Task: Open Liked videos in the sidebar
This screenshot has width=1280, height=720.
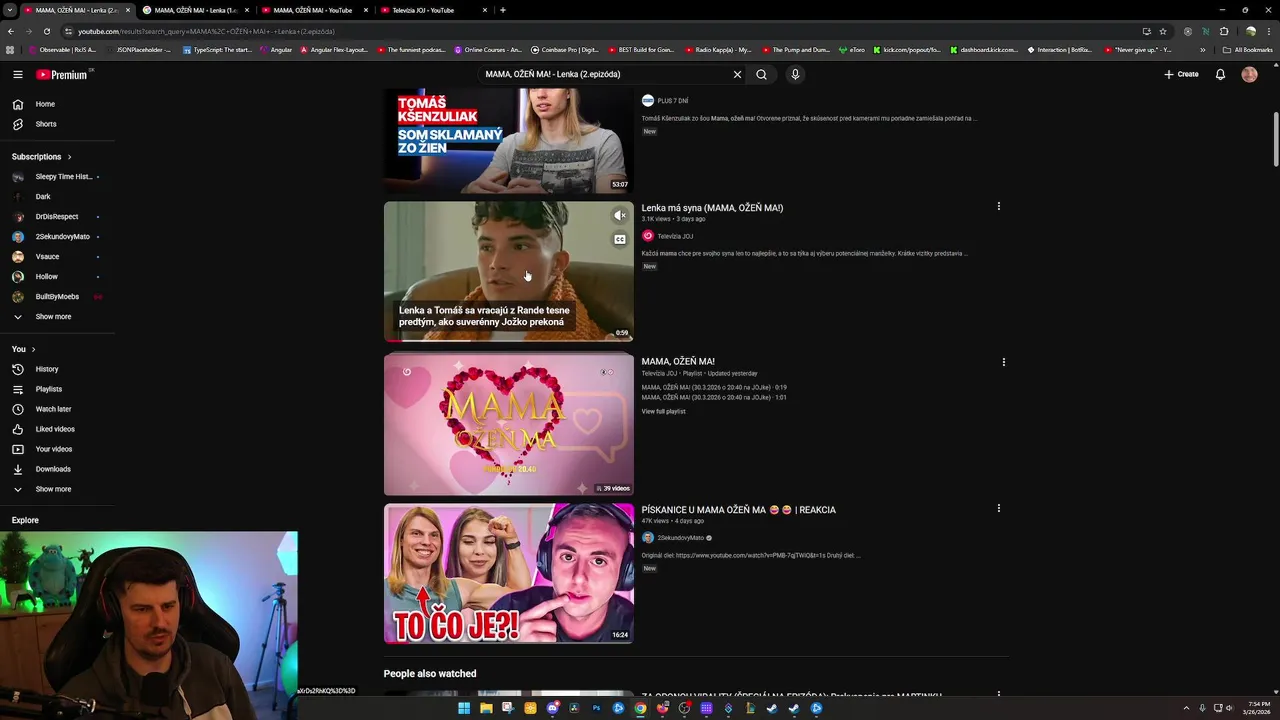Action: coord(57,429)
